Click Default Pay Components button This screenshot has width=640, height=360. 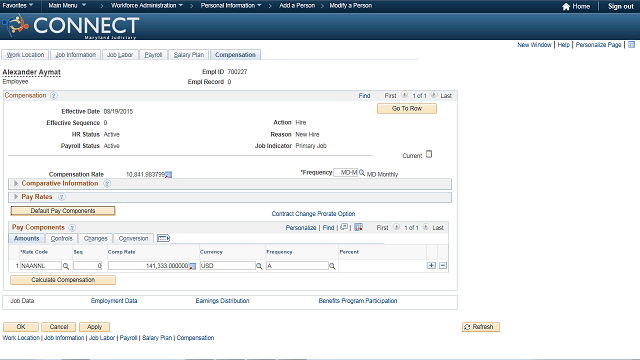coord(63,211)
